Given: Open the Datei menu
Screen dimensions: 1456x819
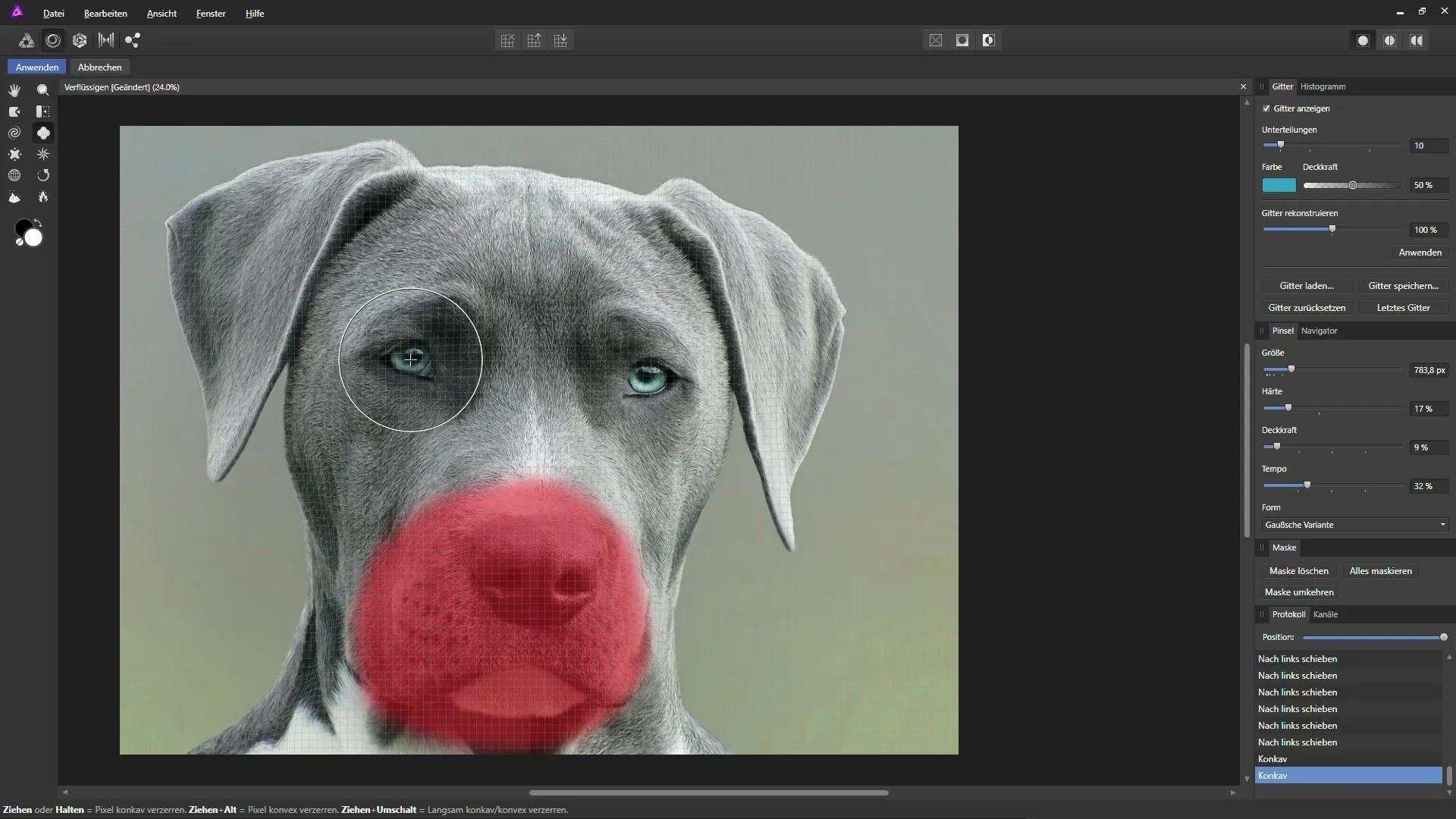Looking at the screenshot, I should [x=53, y=14].
